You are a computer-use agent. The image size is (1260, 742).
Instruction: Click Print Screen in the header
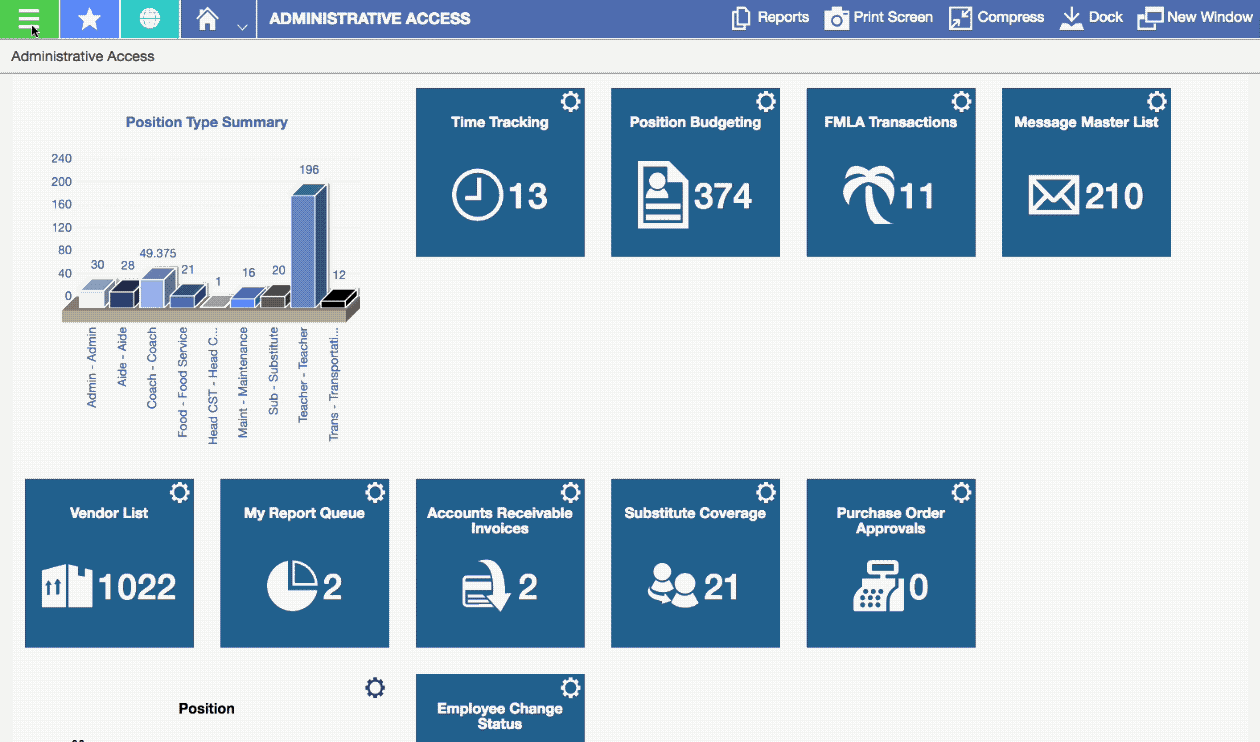tap(878, 18)
